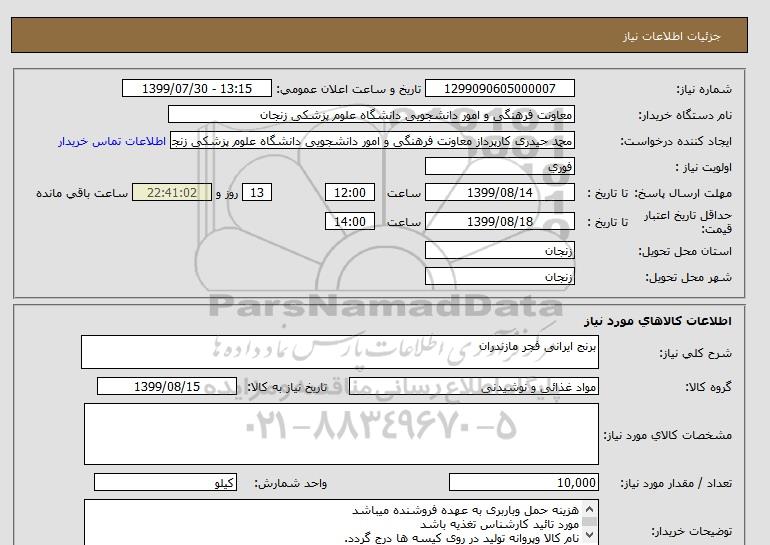Click label شماره نیاز
The image size is (770, 545).
click(704, 89)
